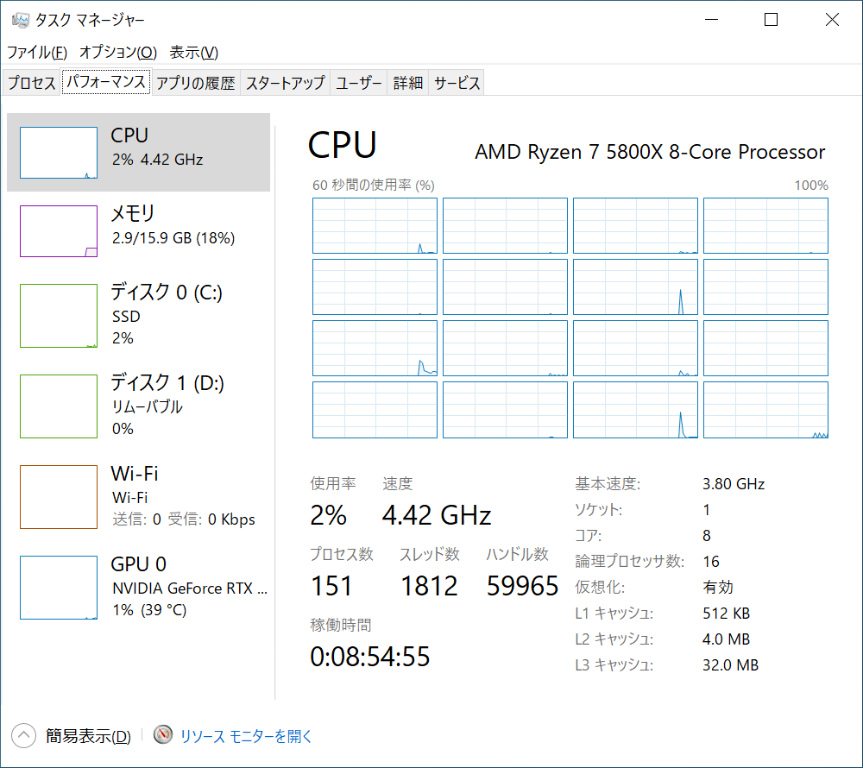Screen dimensions: 863x768
Task: Click the リソース モニターを開く link
Action: (x=246, y=736)
